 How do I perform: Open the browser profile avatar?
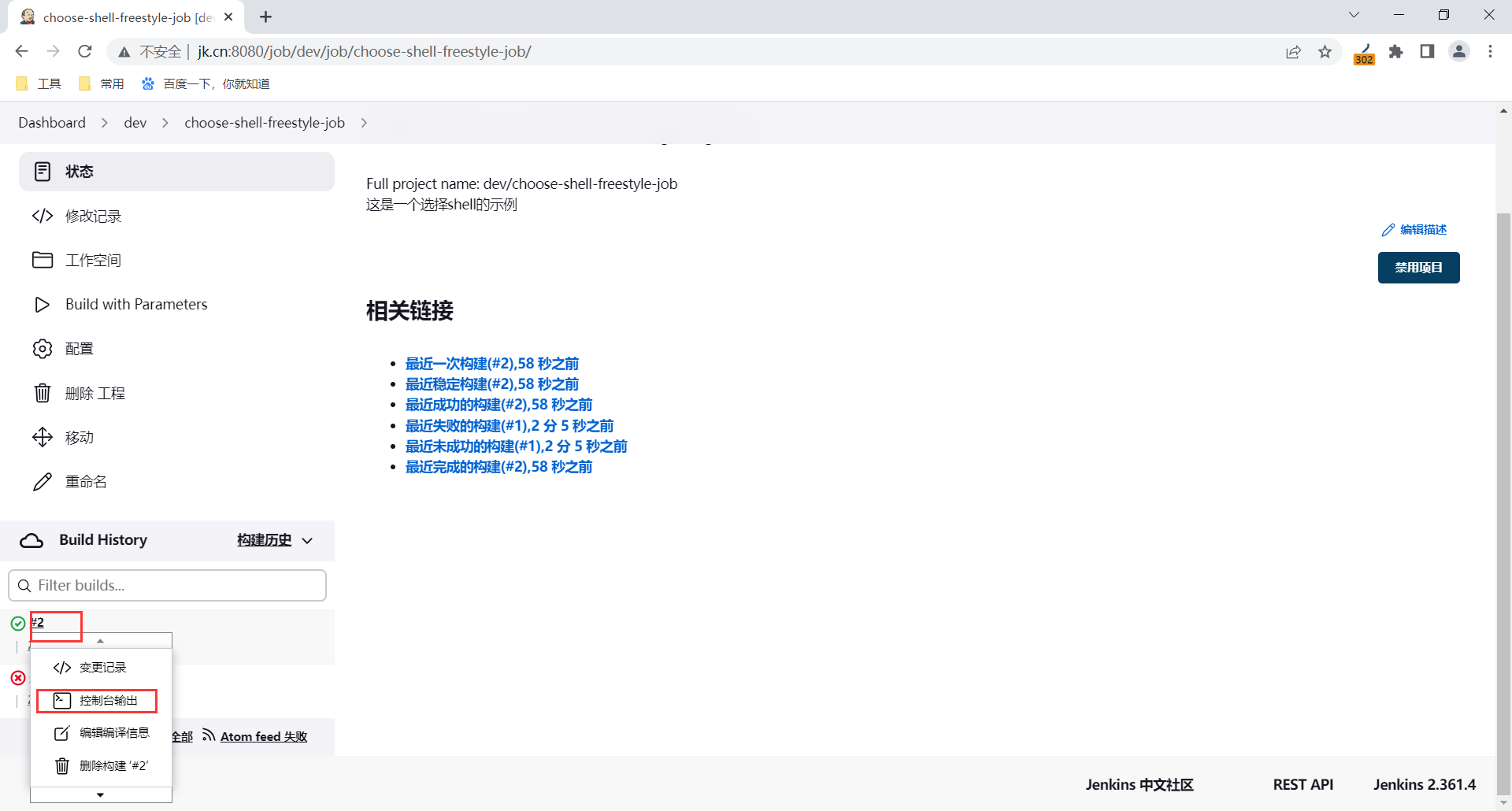(x=1459, y=51)
